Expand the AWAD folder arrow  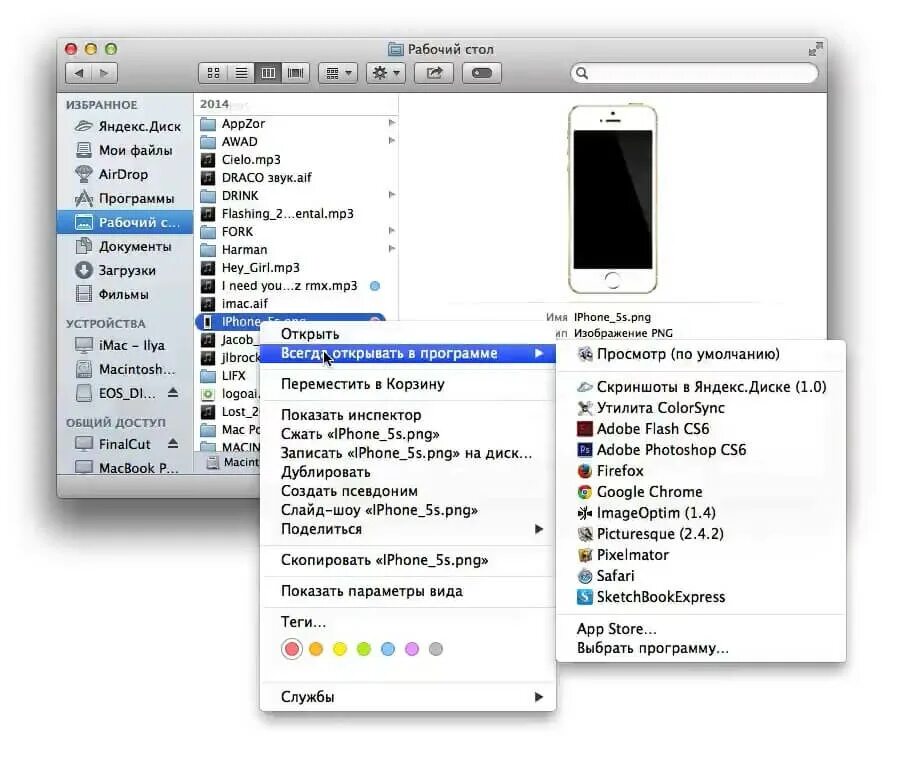tap(392, 140)
